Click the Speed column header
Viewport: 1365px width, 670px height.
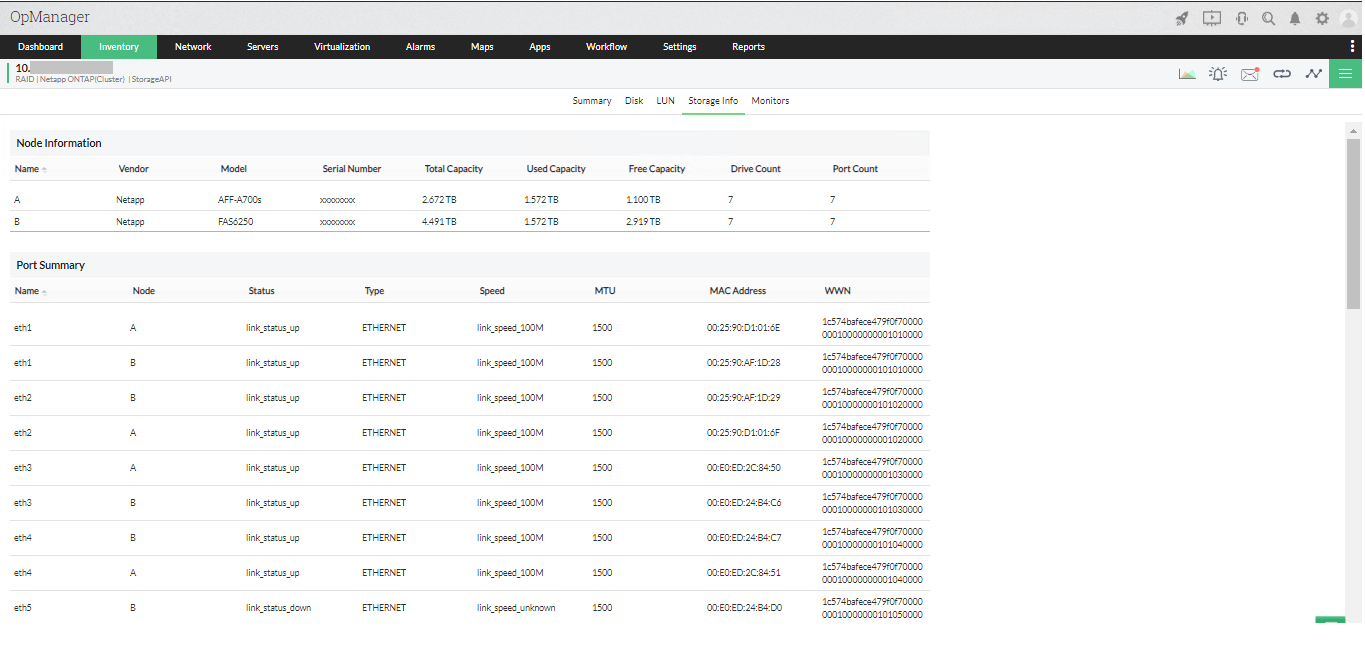coord(492,291)
